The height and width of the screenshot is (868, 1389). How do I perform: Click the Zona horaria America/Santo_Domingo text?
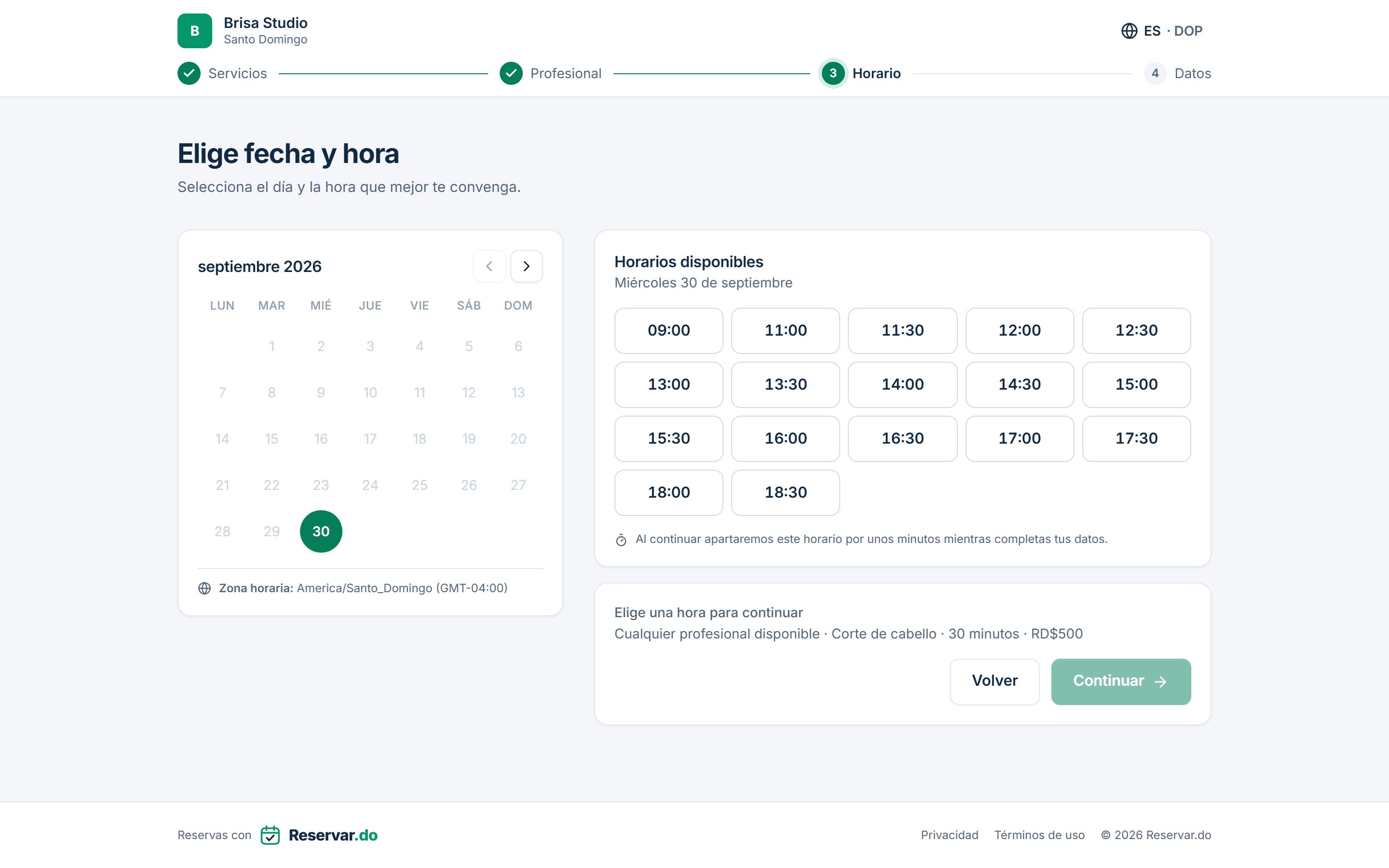pyautogui.click(x=363, y=588)
